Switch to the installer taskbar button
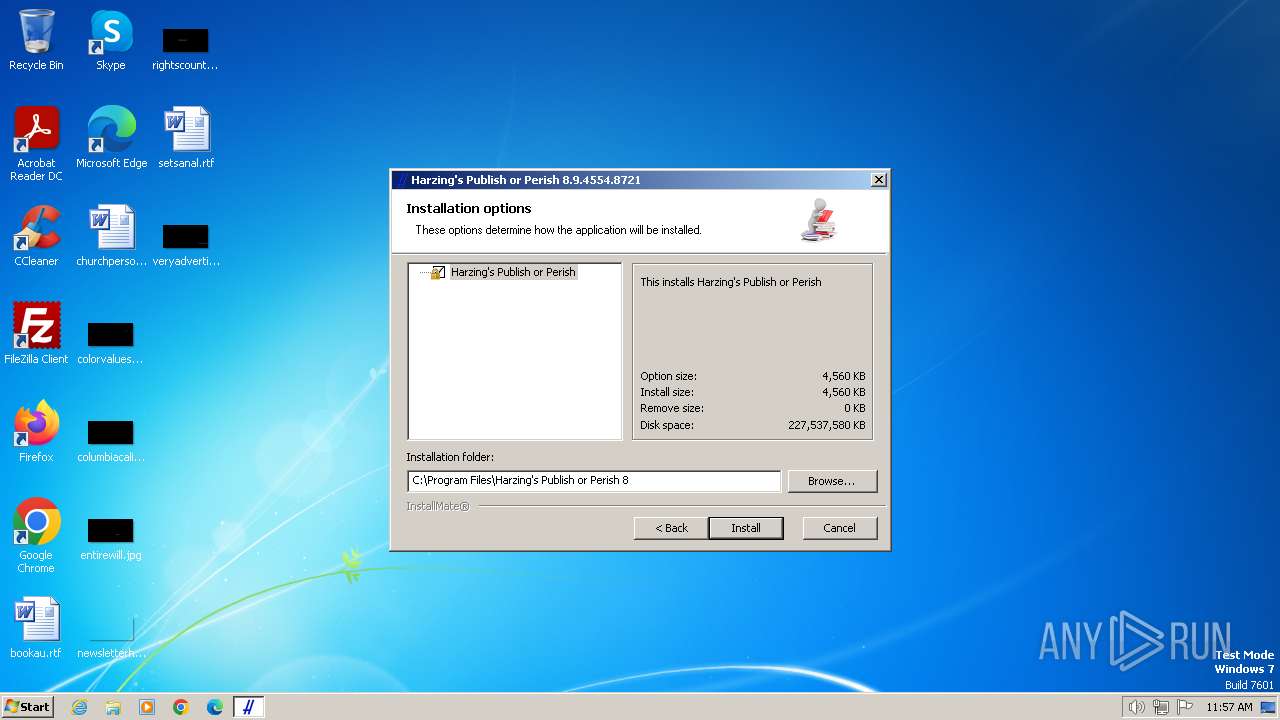 (x=249, y=707)
